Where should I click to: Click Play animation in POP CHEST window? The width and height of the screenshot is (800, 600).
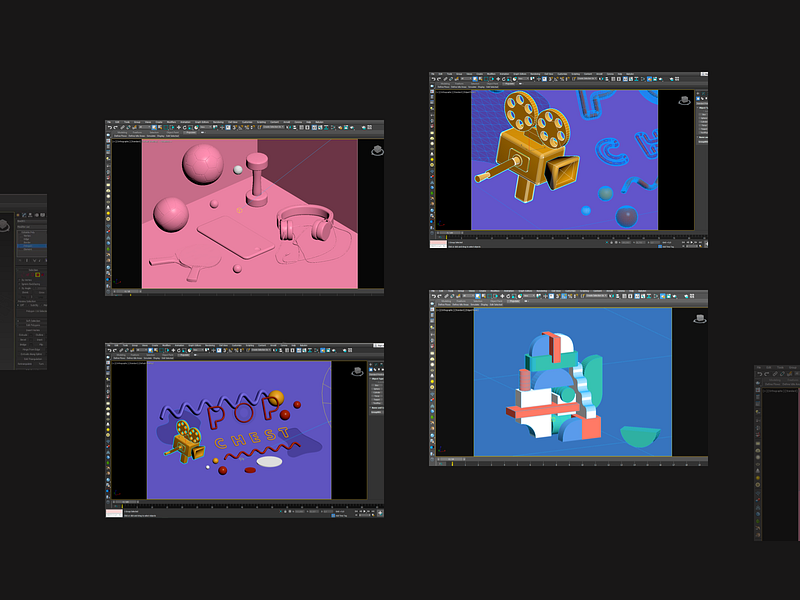click(365, 511)
